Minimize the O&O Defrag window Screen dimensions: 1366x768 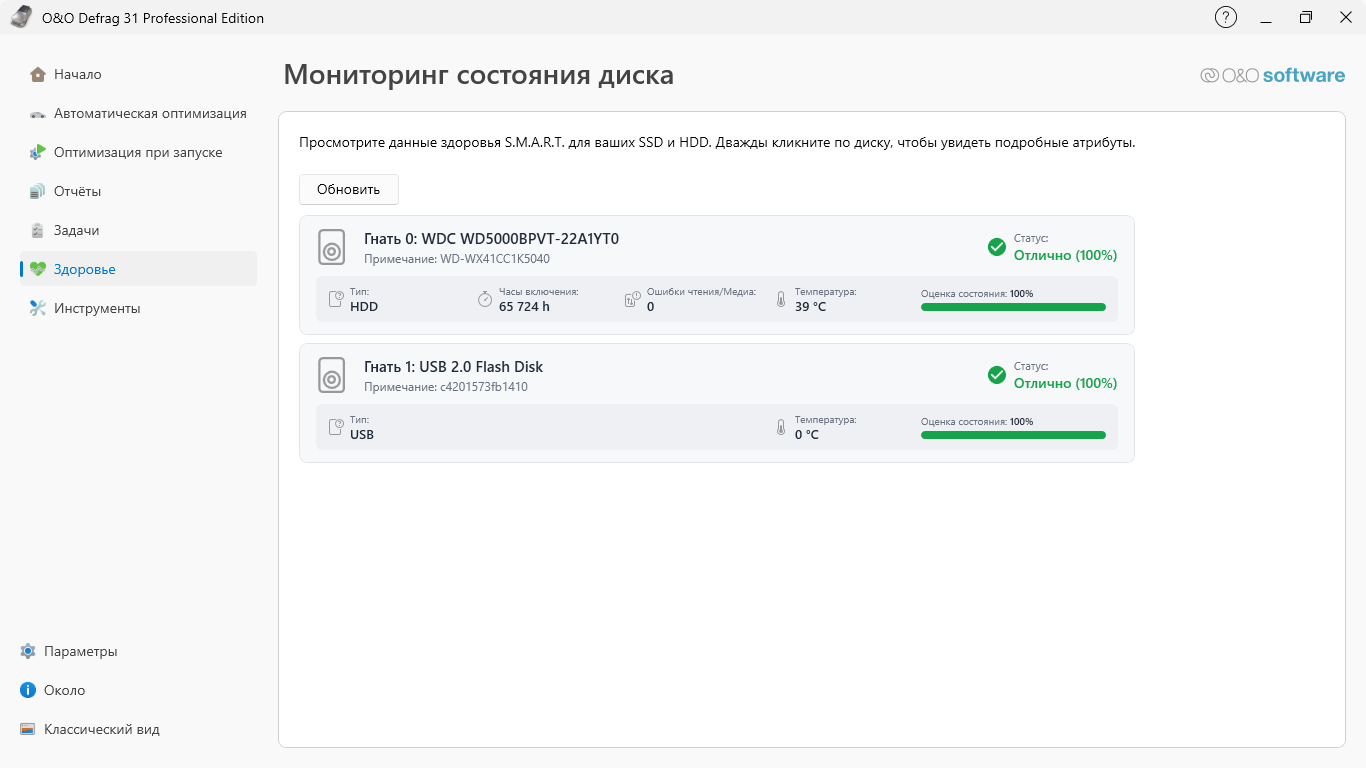click(x=1267, y=17)
